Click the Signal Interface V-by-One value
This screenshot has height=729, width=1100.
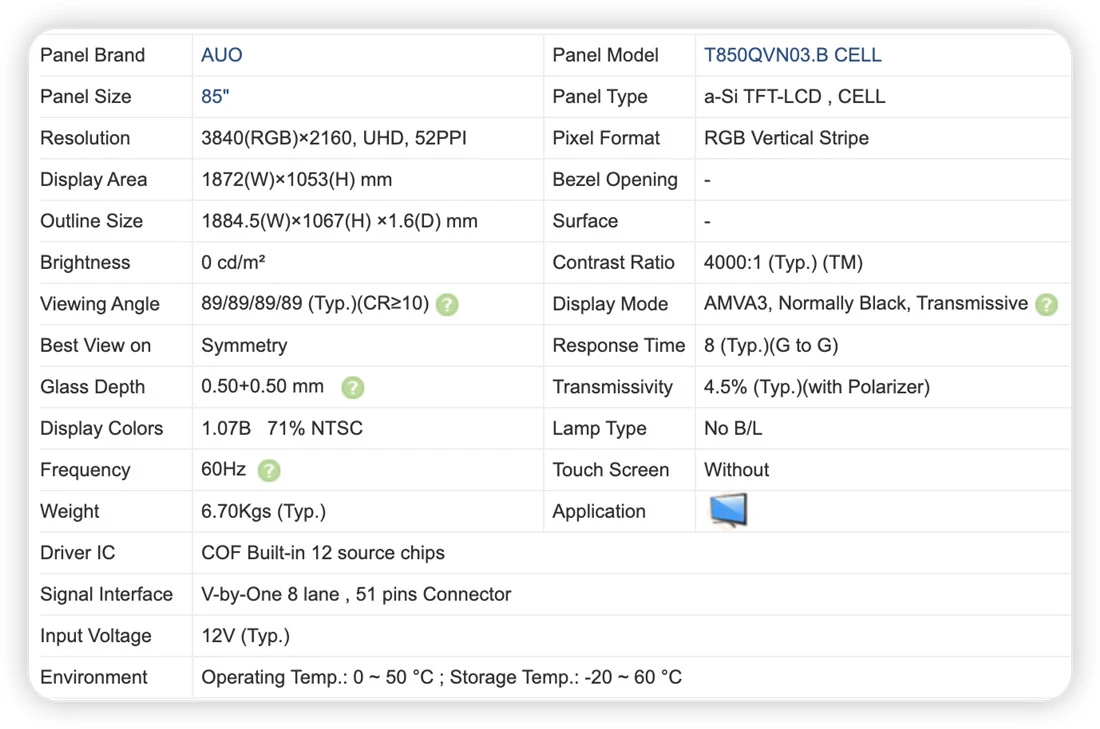356,594
